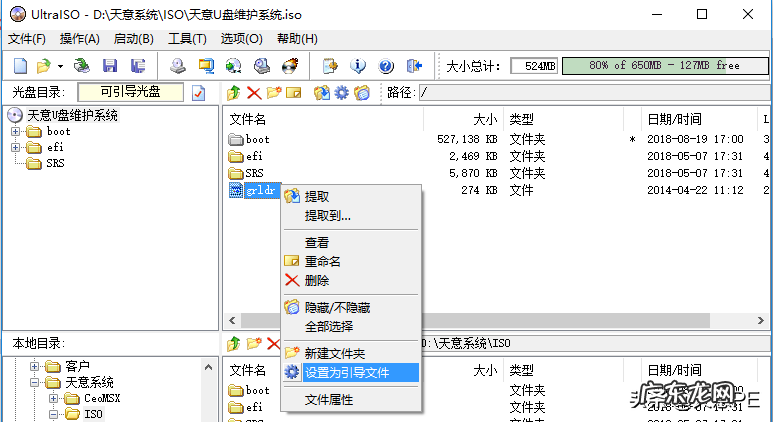773x422 pixels.
Task: Click the Make CD/DVD image drive icon
Action: 177,66
